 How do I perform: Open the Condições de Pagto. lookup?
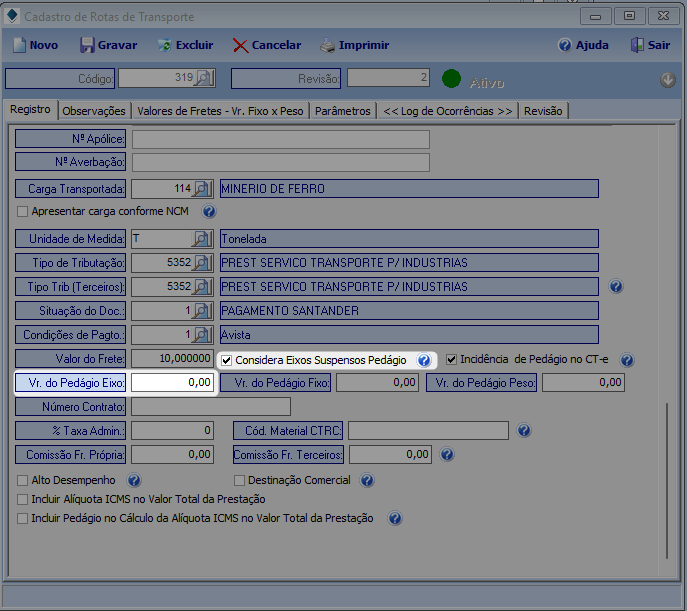203,335
